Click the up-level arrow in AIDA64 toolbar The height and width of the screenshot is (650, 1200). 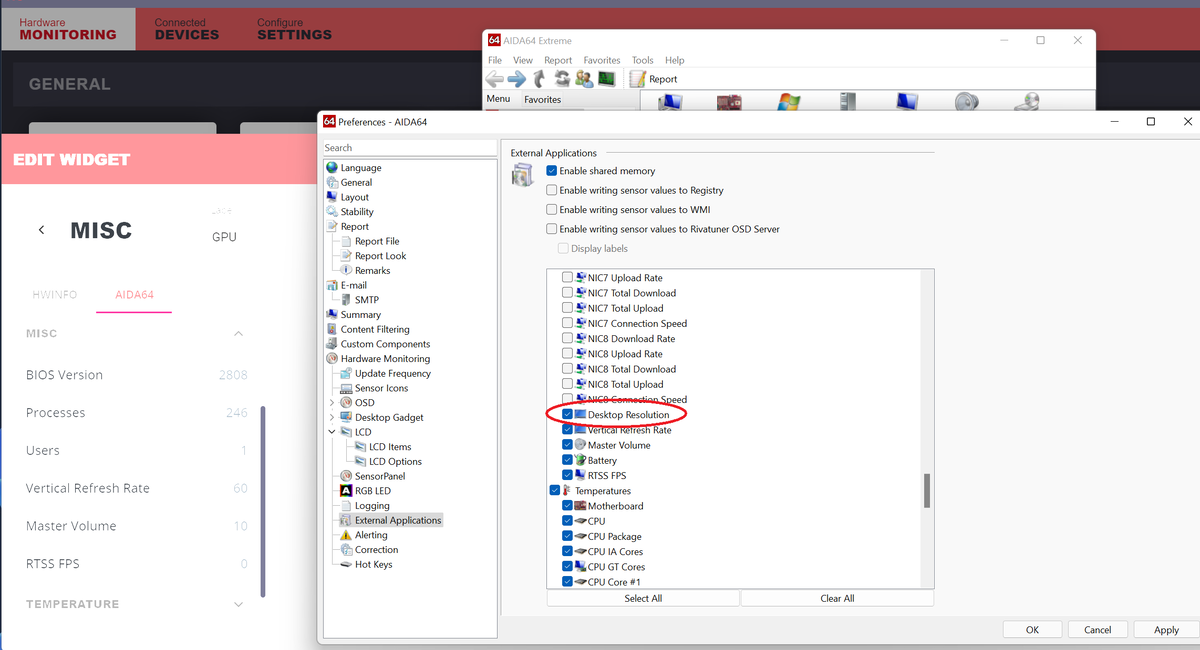tap(540, 78)
